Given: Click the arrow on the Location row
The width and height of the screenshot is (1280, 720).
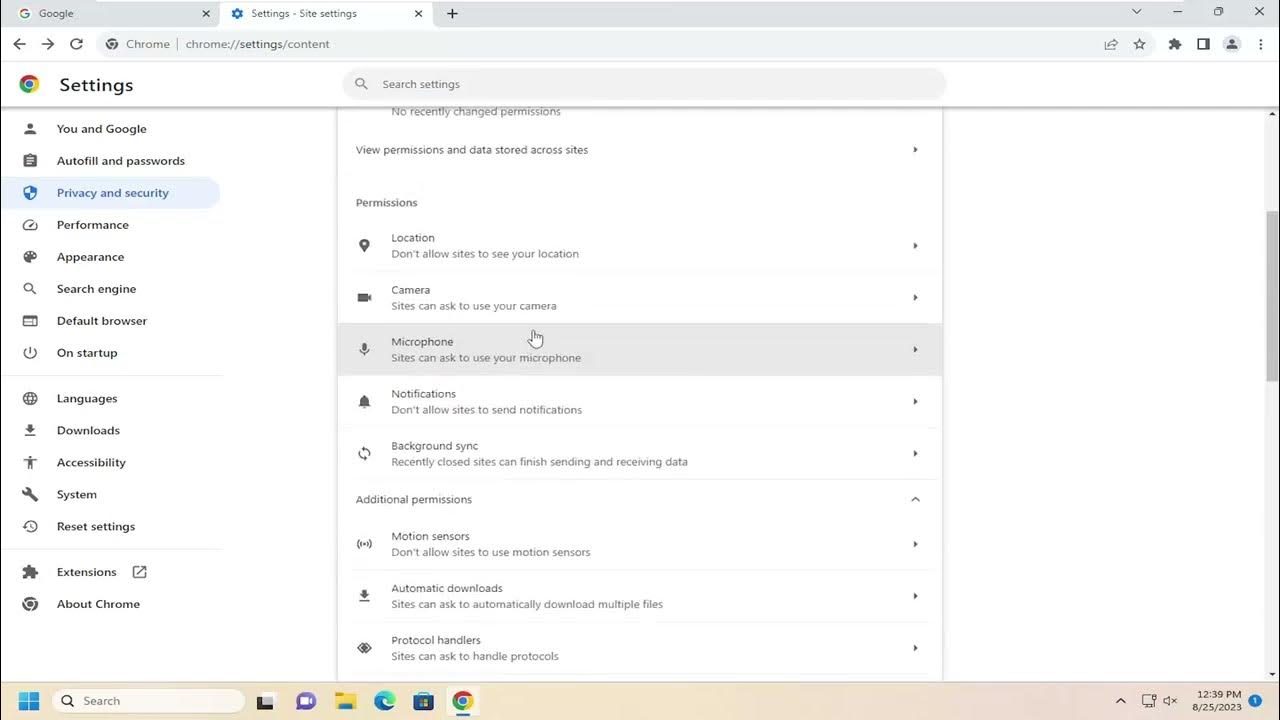Looking at the screenshot, I should coord(915,246).
